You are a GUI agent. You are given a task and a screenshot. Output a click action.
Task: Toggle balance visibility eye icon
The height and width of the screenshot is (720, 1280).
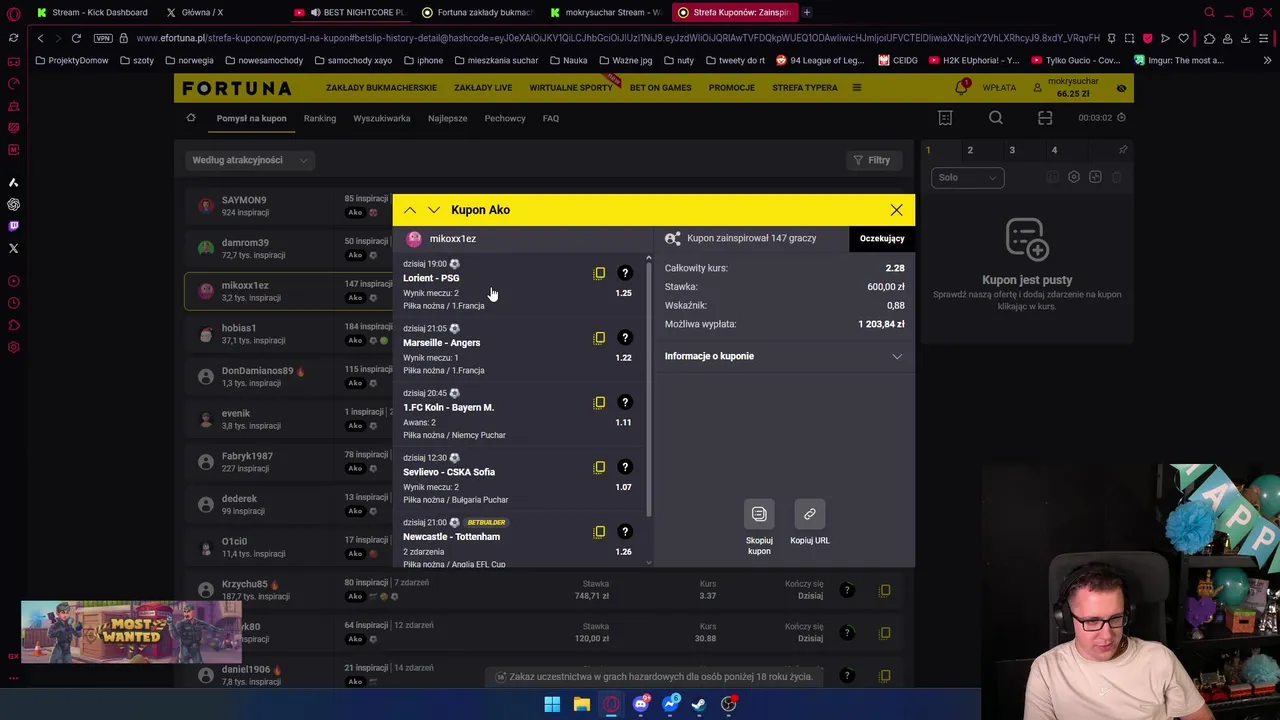point(1121,88)
